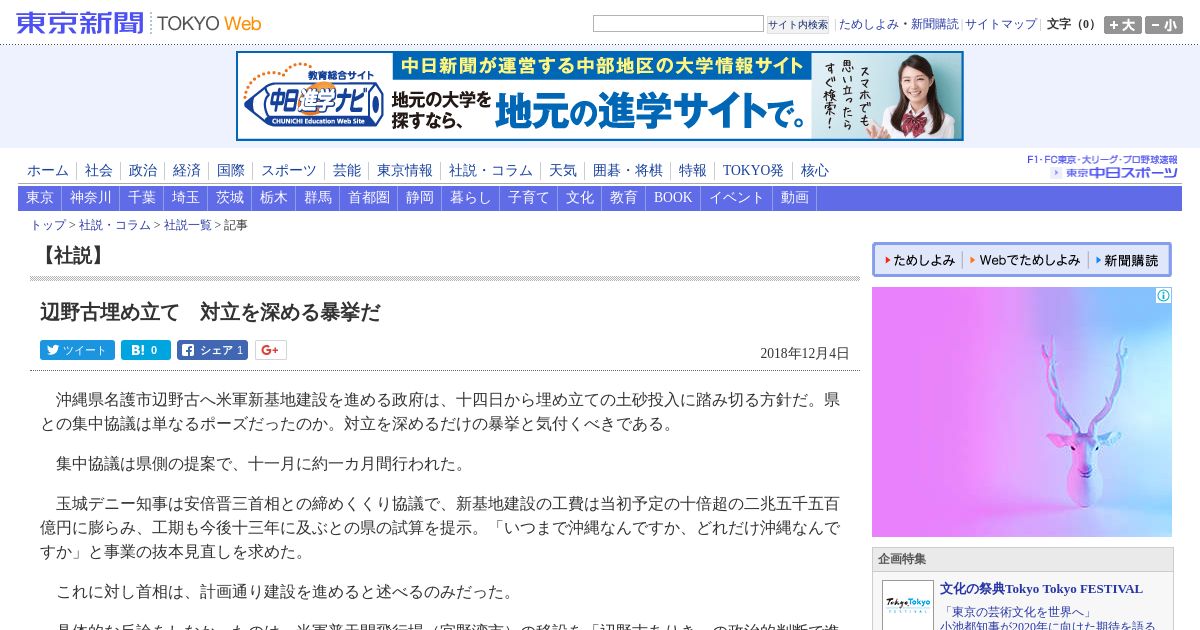
Task: Open the サイトマップ link
Action: pyautogui.click(x=1001, y=24)
